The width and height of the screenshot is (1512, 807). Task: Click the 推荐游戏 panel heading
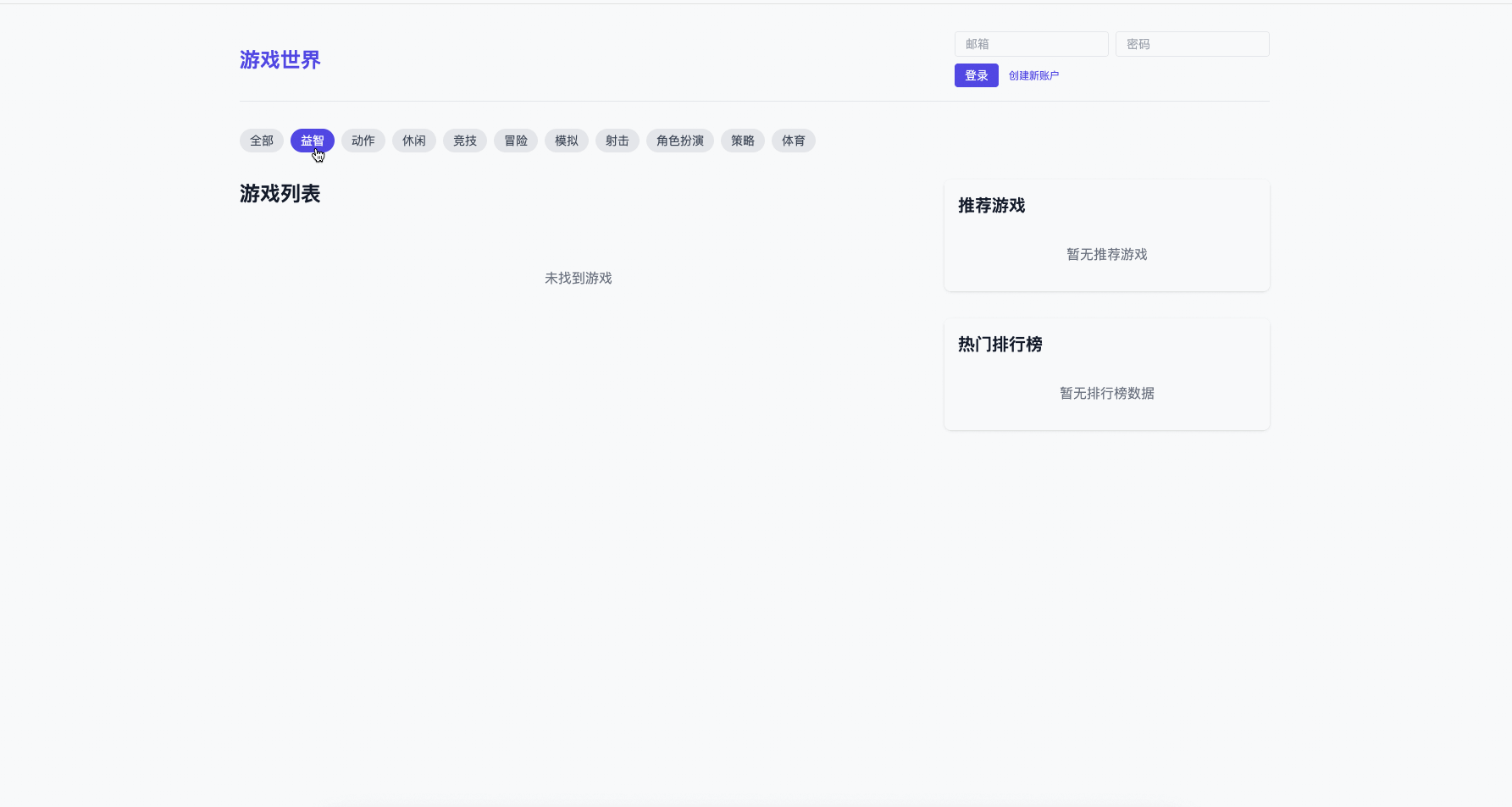point(991,205)
